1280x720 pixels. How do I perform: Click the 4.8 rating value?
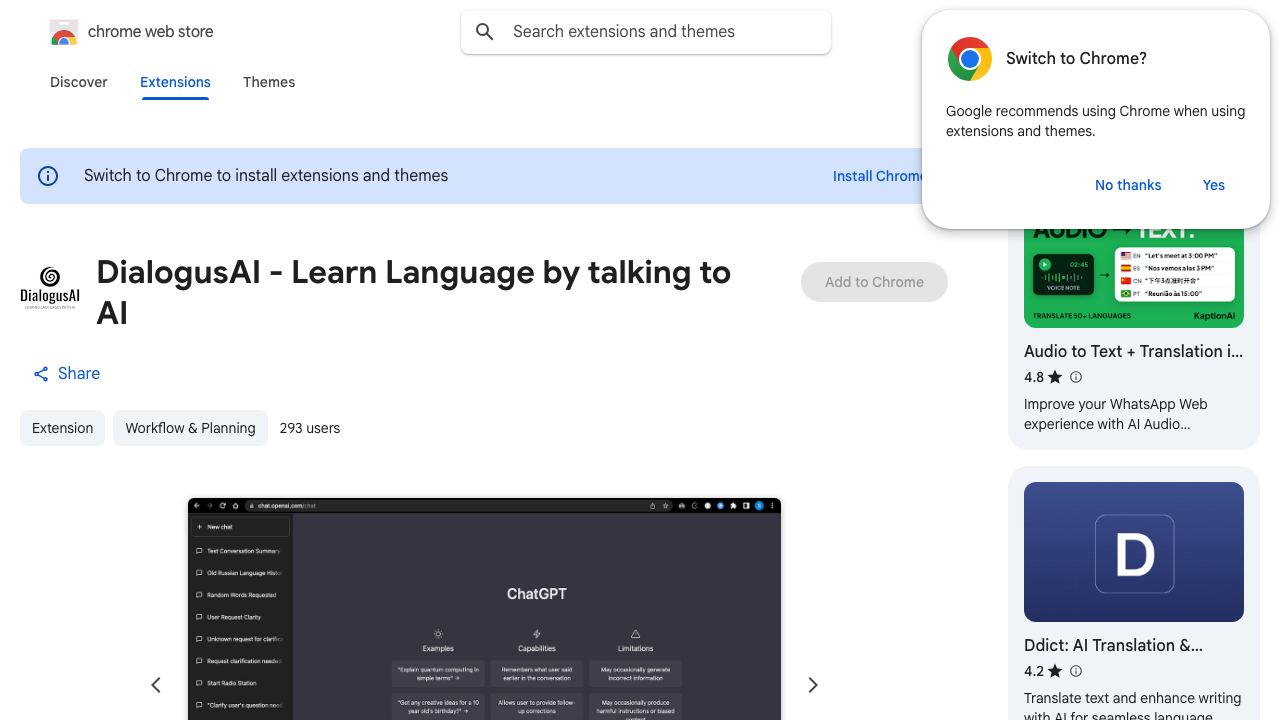(x=1034, y=377)
